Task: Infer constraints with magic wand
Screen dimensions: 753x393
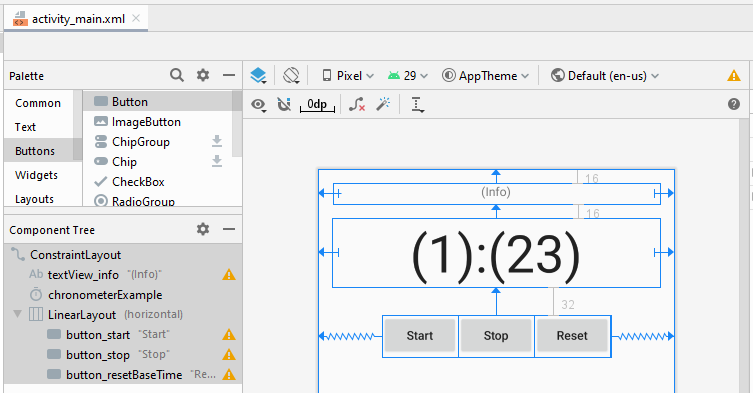Action: pyautogui.click(x=383, y=104)
